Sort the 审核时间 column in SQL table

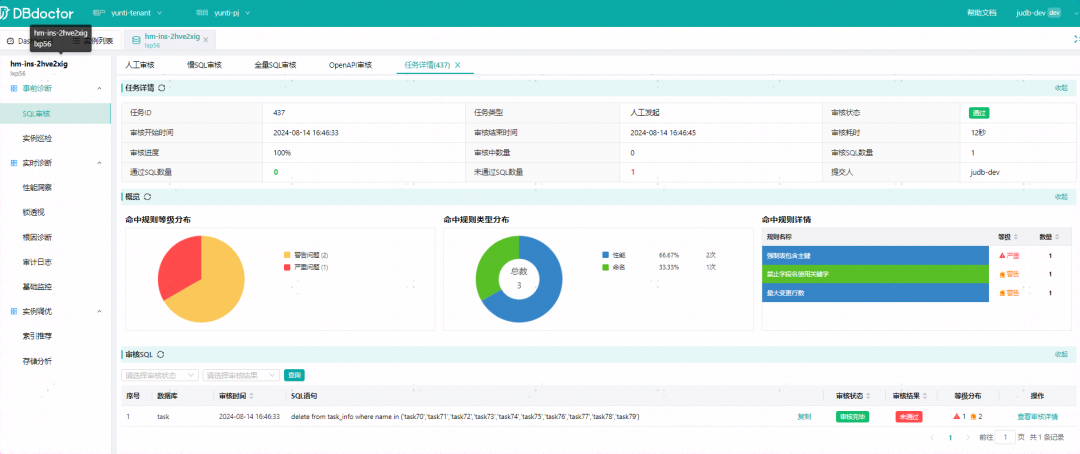[251, 396]
